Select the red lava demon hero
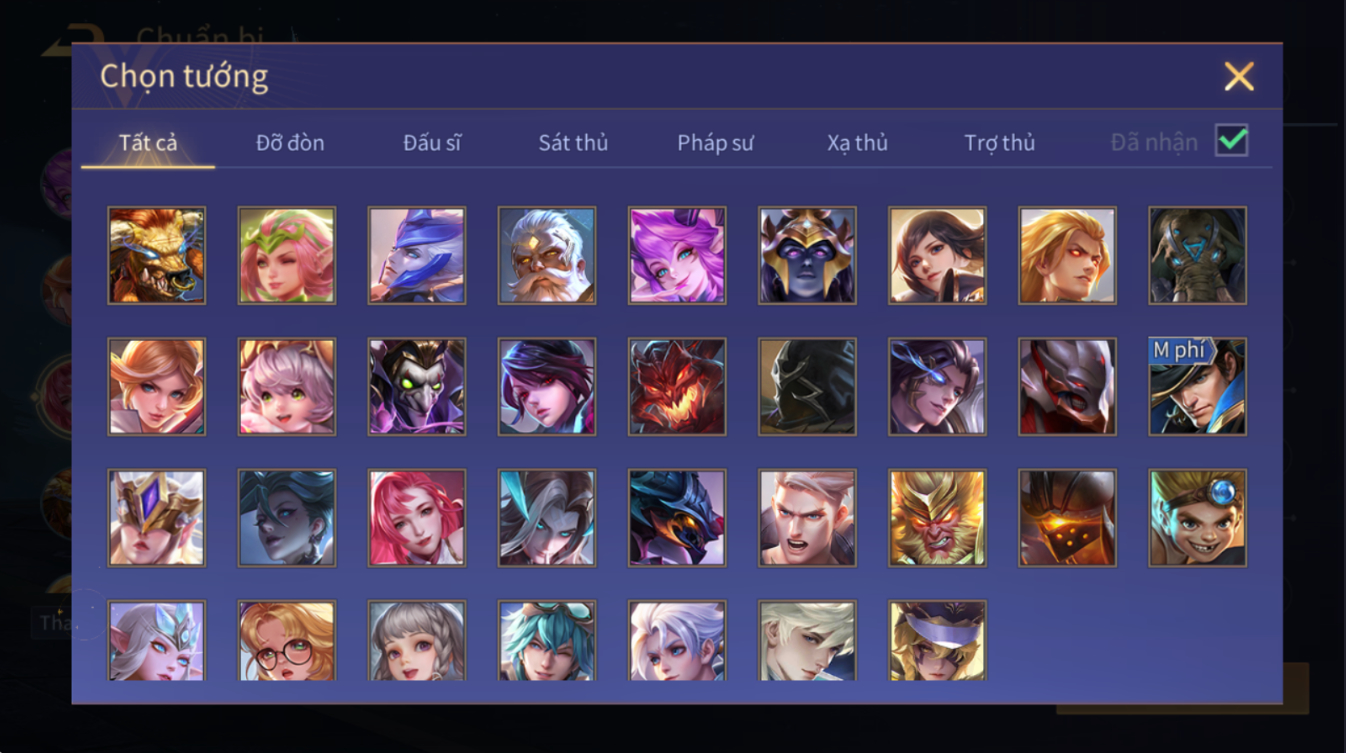This screenshot has height=753, width=1346. [677, 386]
